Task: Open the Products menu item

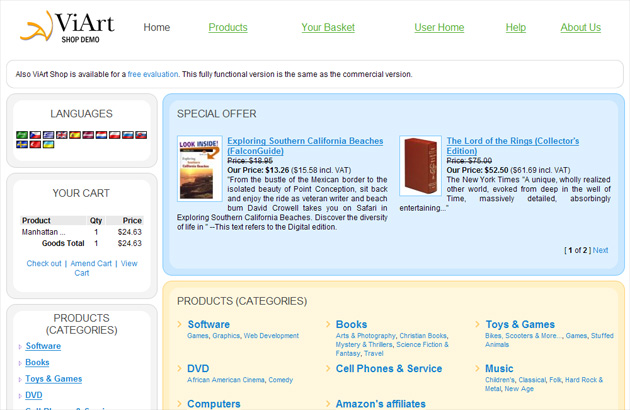Action: pos(228,27)
